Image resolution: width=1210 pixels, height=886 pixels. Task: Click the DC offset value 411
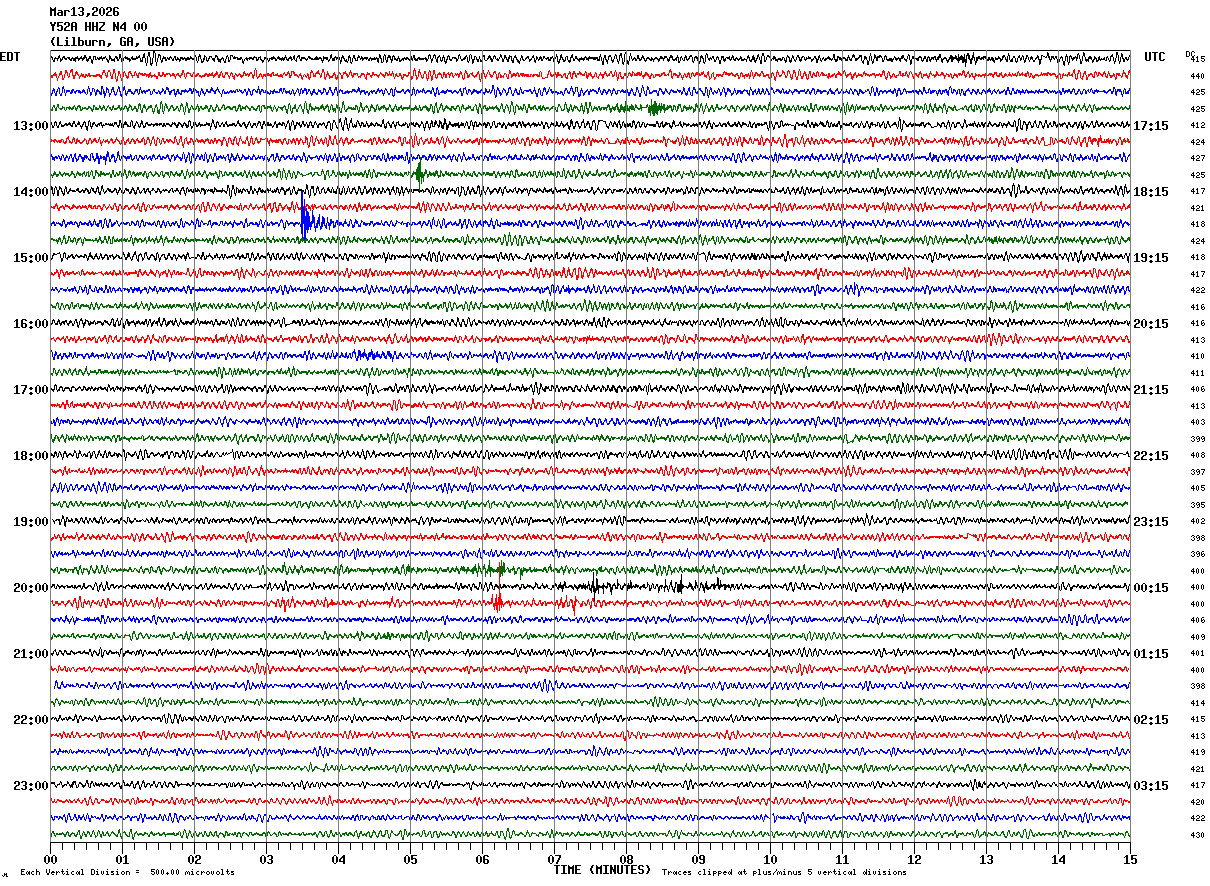click(x=1197, y=373)
